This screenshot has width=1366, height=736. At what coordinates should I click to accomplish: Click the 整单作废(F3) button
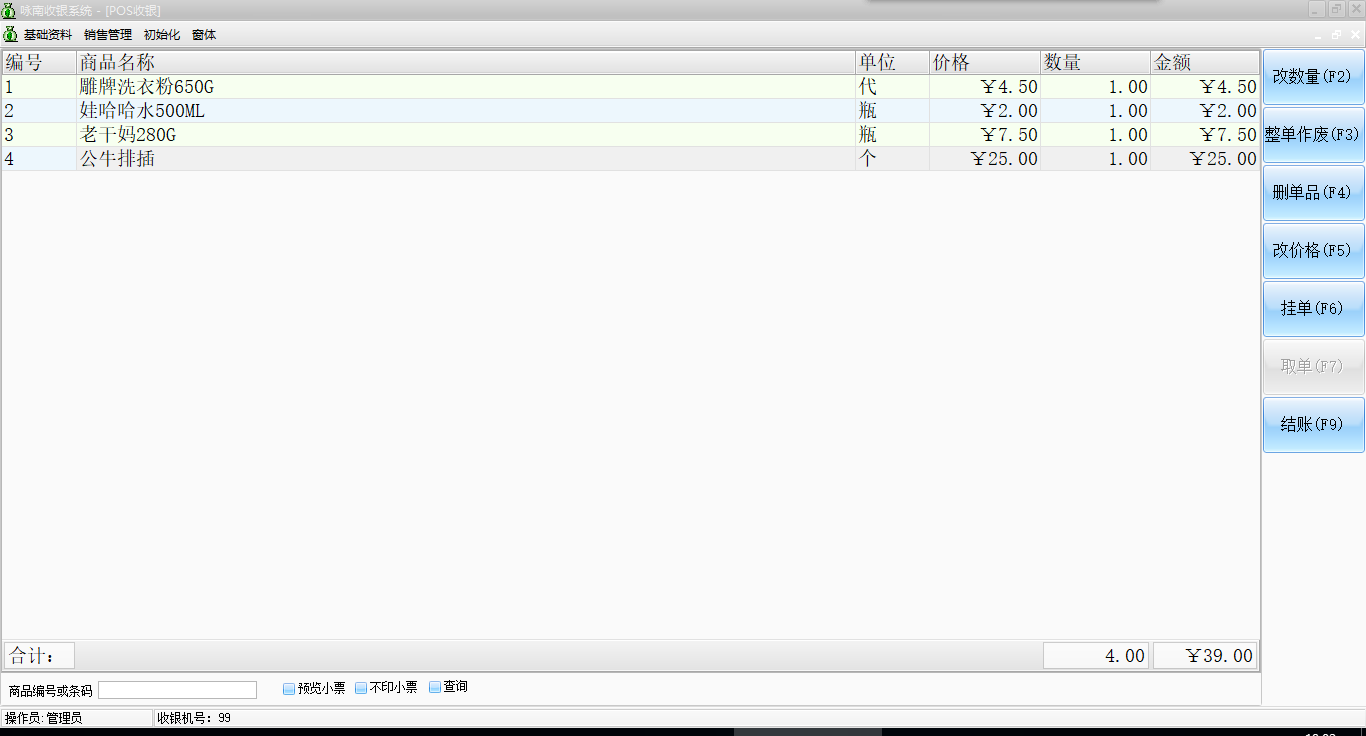1313,135
